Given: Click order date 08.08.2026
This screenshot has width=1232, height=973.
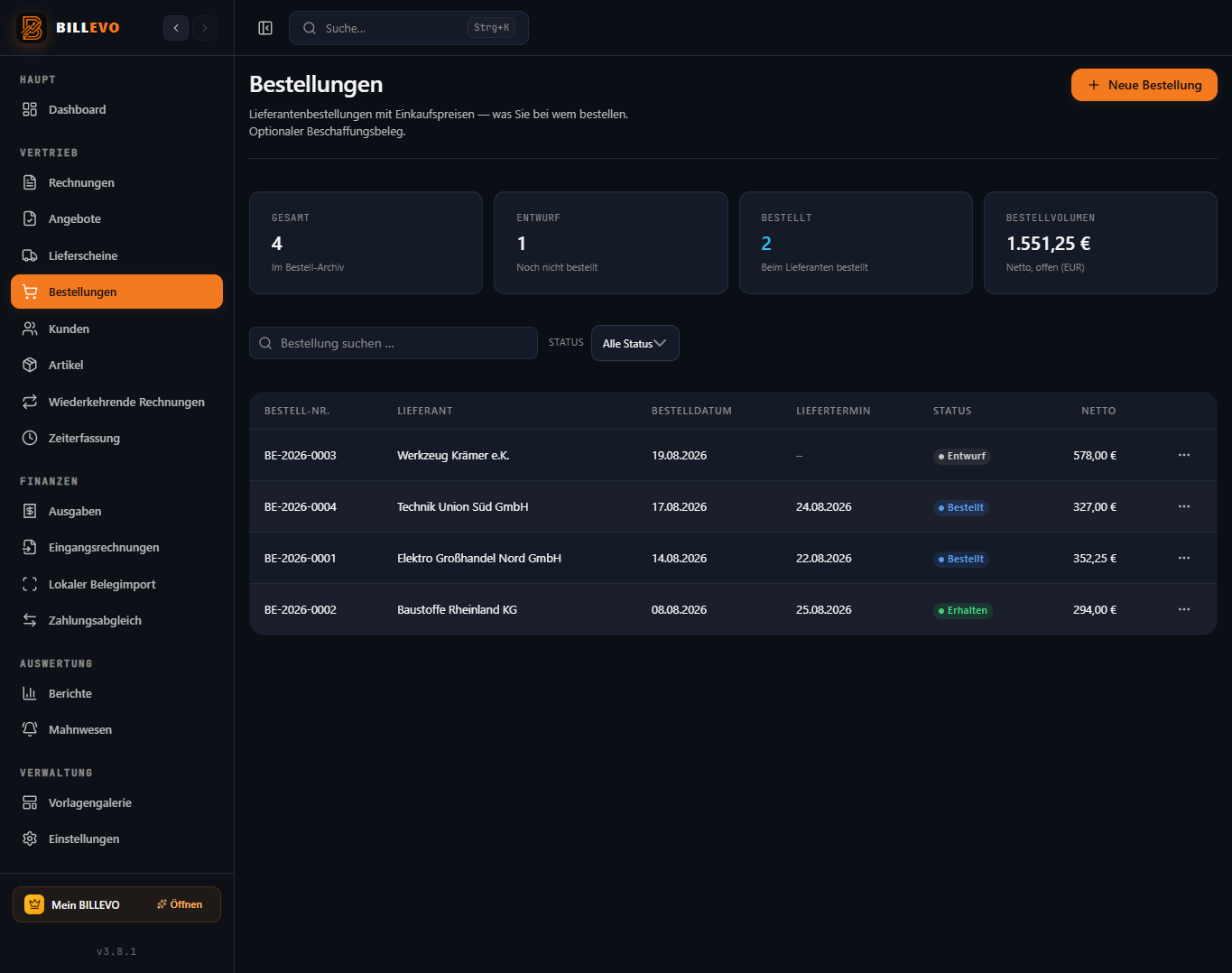Looking at the screenshot, I should point(680,609).
